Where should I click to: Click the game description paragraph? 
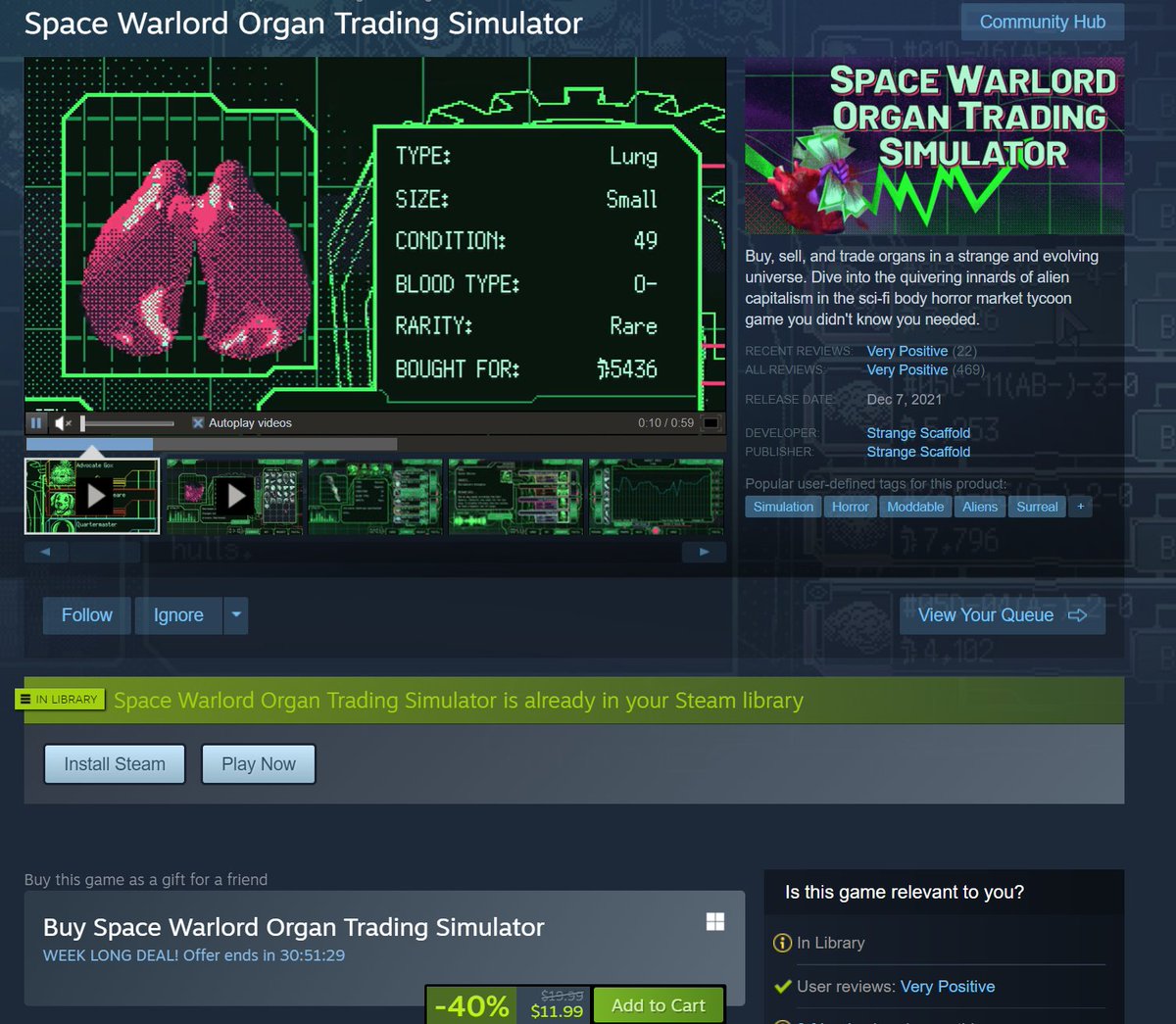pos(921,288)
